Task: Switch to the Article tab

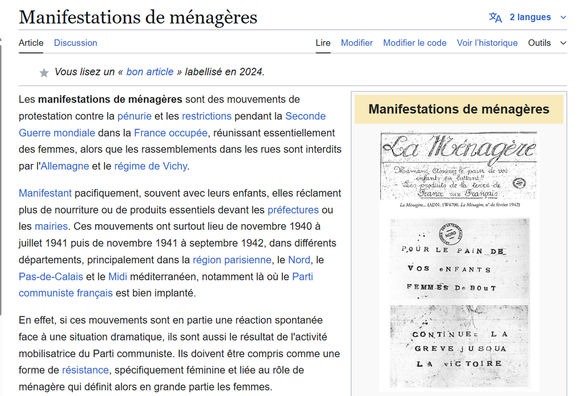Action: click(x=31, y=43)
